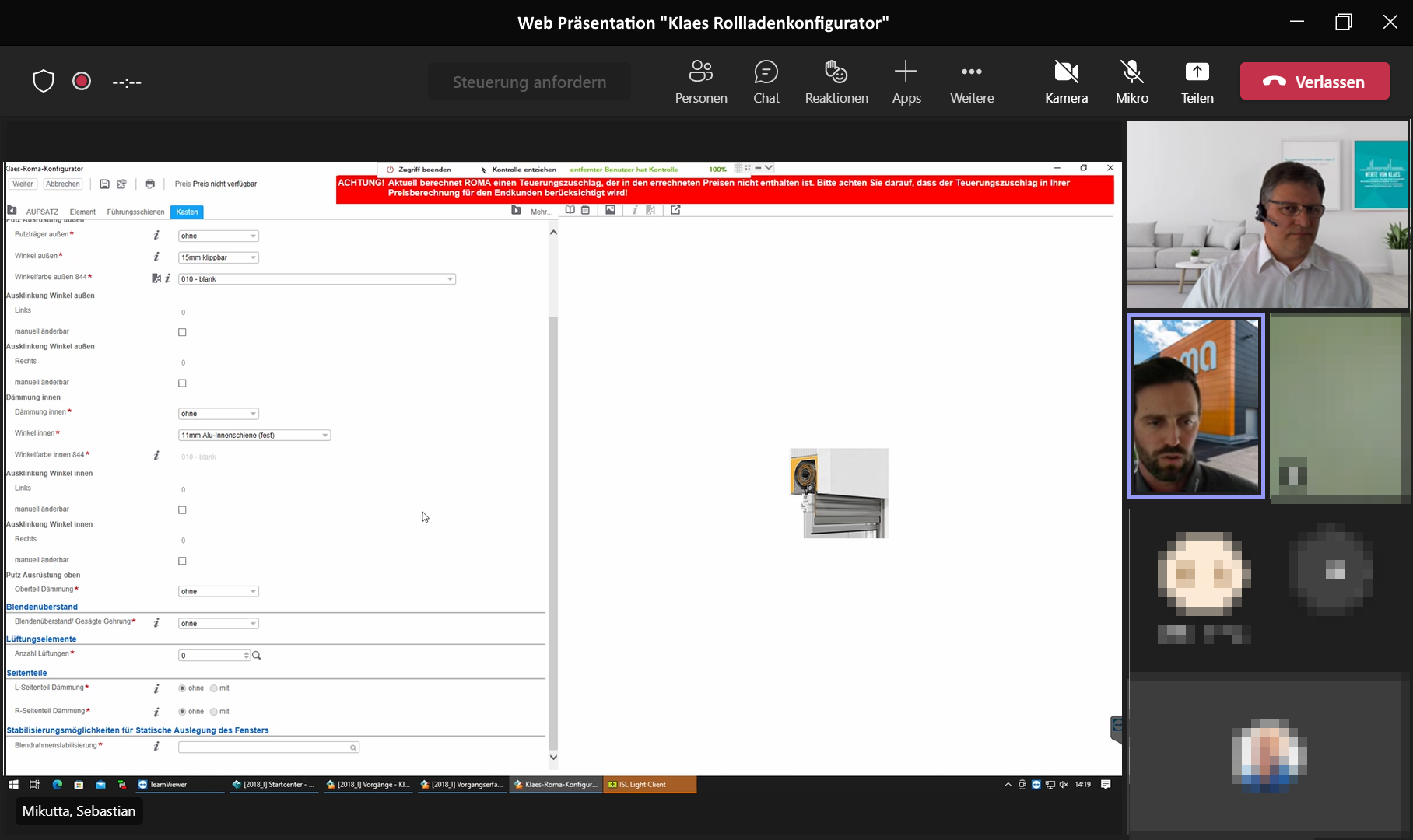The height and width of the screenshot is (840, 1413).
Task: Click the save floppy disk icon
Action: coord(104,184)
